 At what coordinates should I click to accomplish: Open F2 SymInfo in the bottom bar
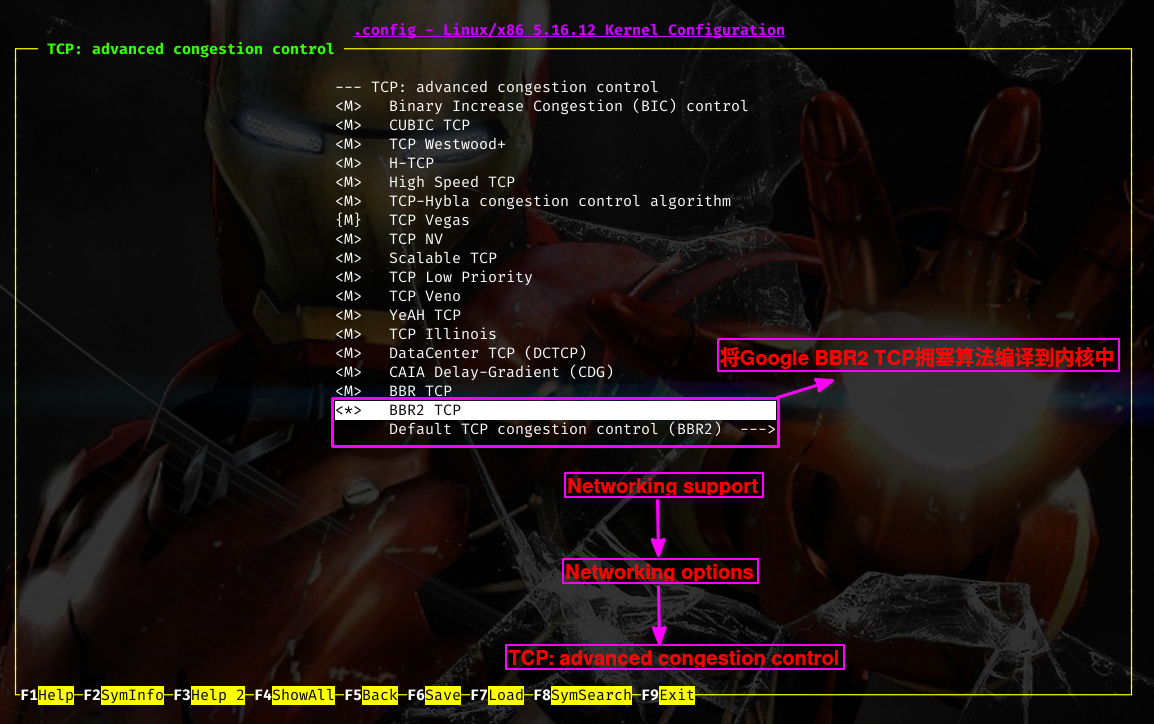click(132, 695)
